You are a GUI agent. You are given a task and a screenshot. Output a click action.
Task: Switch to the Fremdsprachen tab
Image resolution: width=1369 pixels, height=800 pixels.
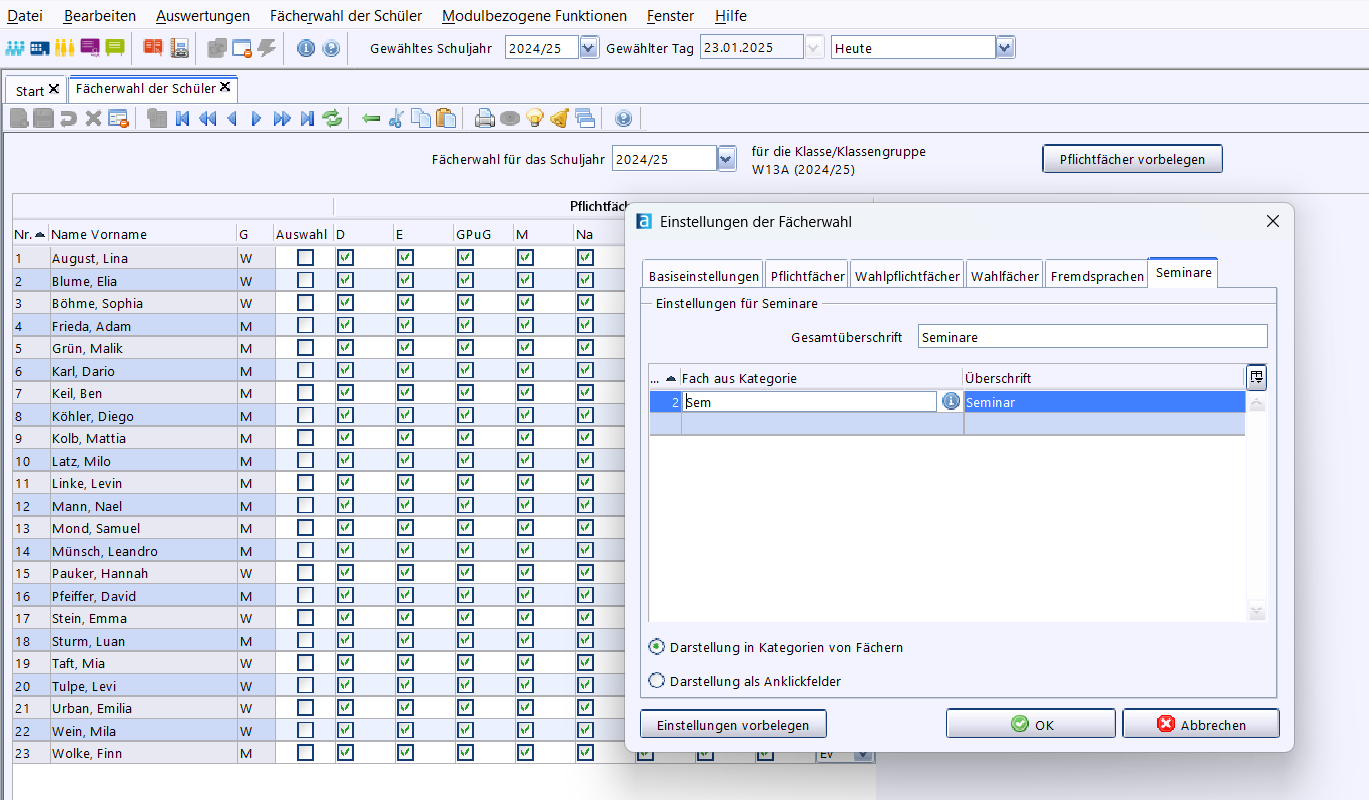pos(1097,276)
